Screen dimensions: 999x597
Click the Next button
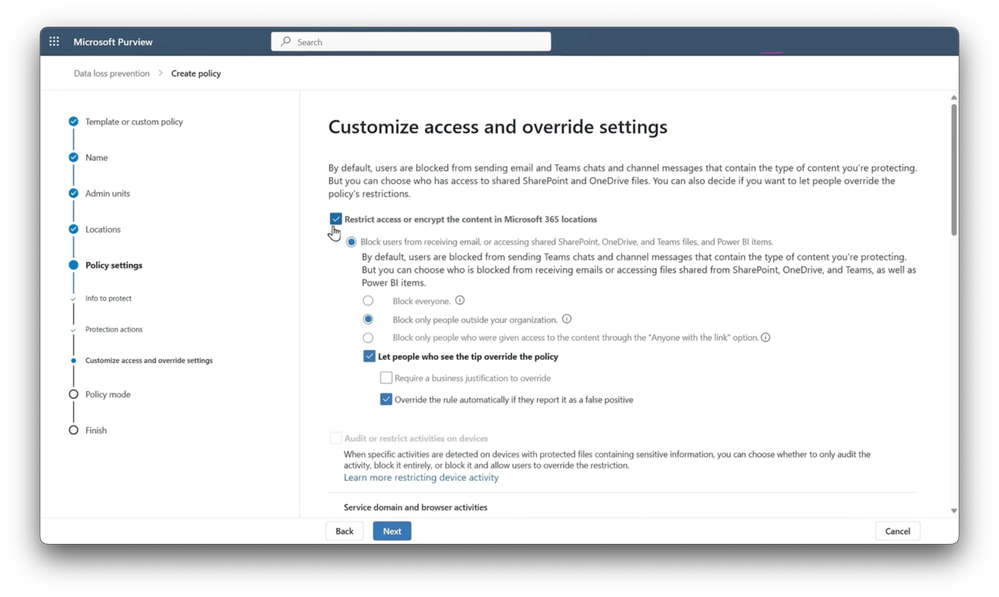392,531
